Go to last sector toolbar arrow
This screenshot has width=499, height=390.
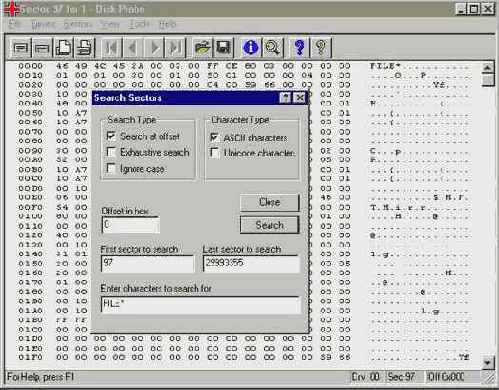click(x=175, y=48)
